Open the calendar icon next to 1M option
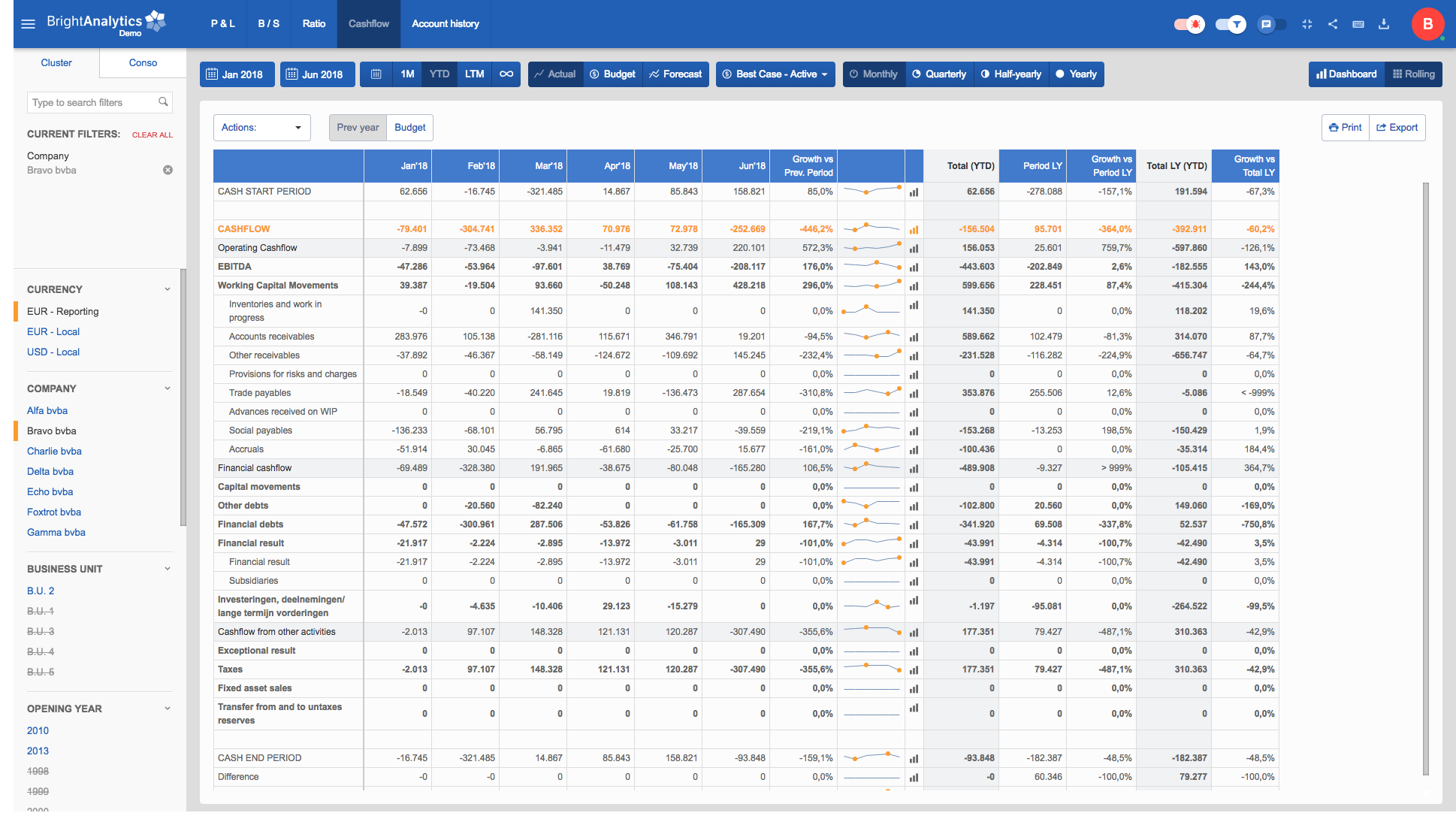Viewport: 1456px width, 828px height. coord(376,74)
